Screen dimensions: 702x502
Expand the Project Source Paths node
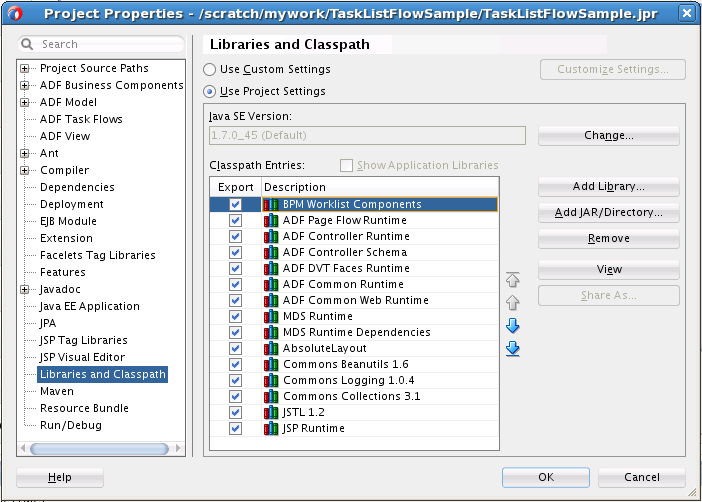point(25,69)
